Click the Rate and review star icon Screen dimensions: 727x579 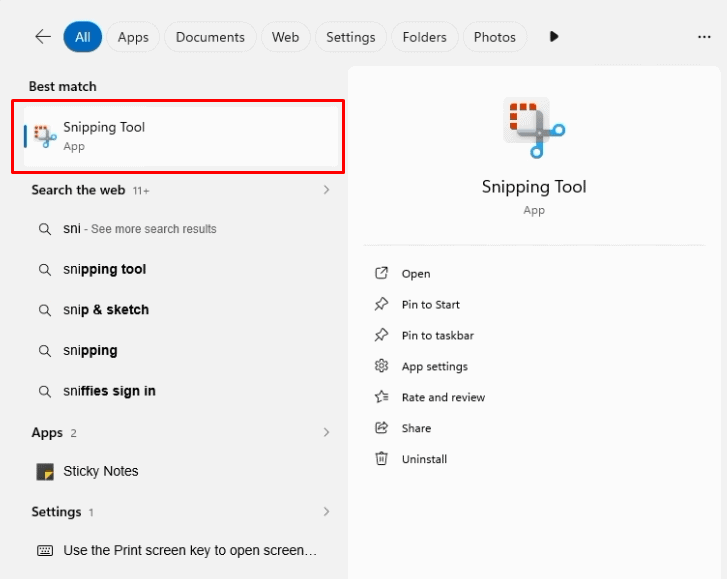pyautogui.click(x=381, y=397)
